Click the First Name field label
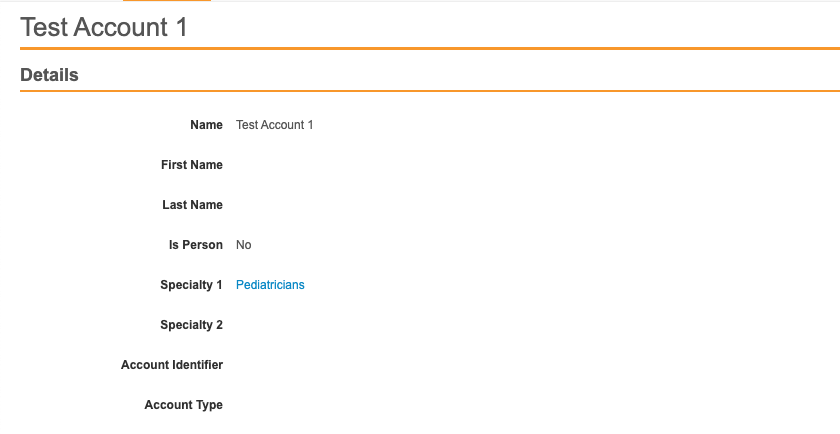 [192, 165]
